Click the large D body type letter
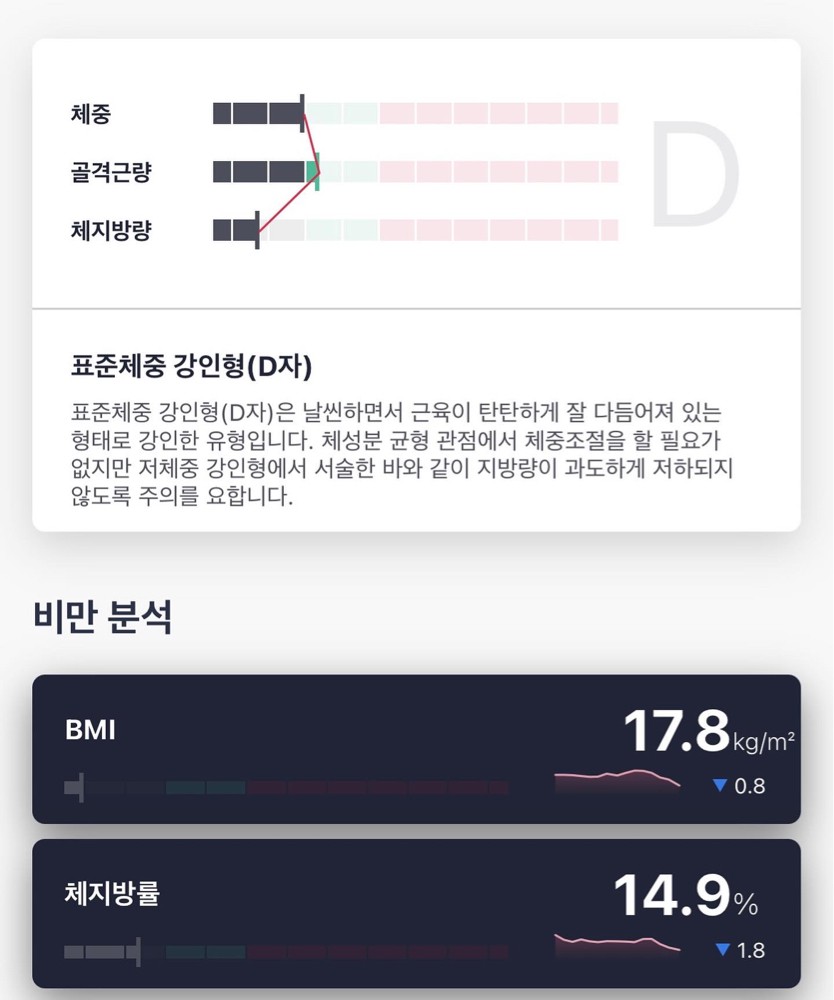Screen dimensions: 834x1000 point(695,173)
